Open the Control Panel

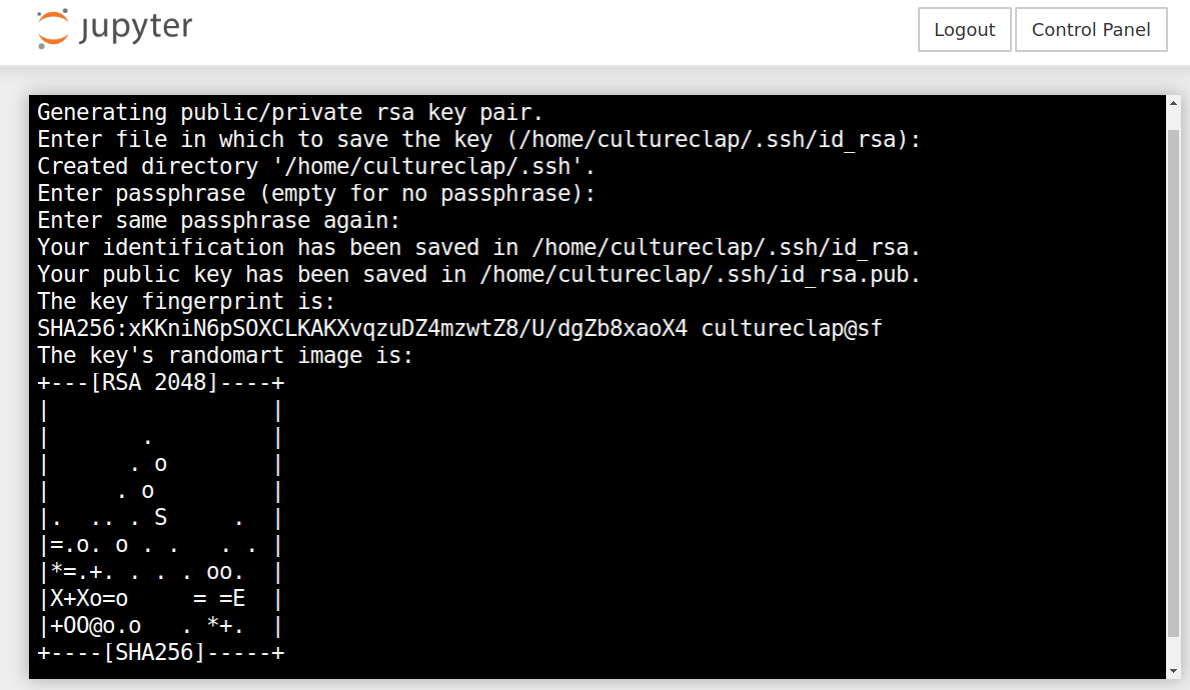(1091, 30)
